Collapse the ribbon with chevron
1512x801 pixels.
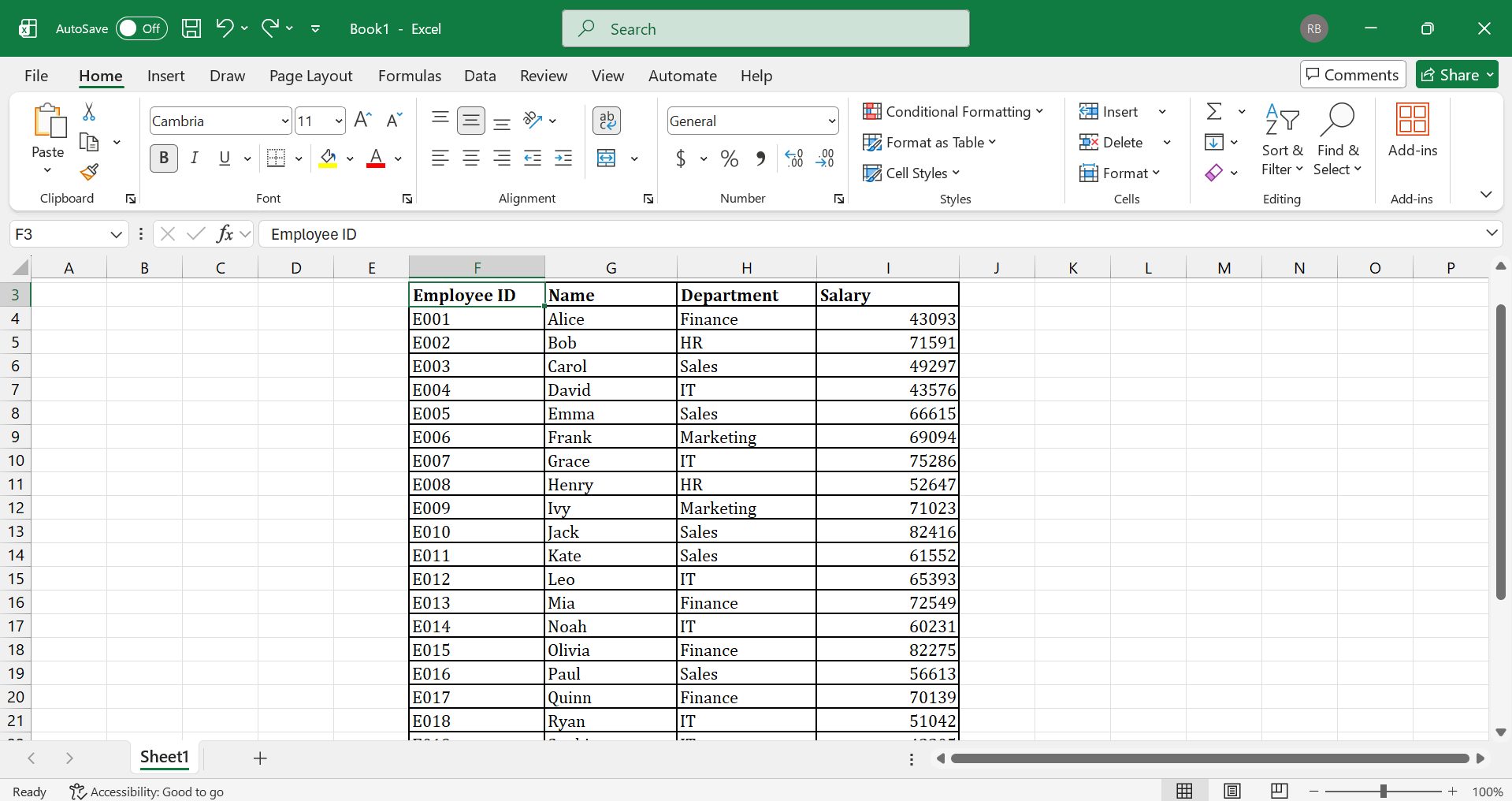coord(1486,194)
